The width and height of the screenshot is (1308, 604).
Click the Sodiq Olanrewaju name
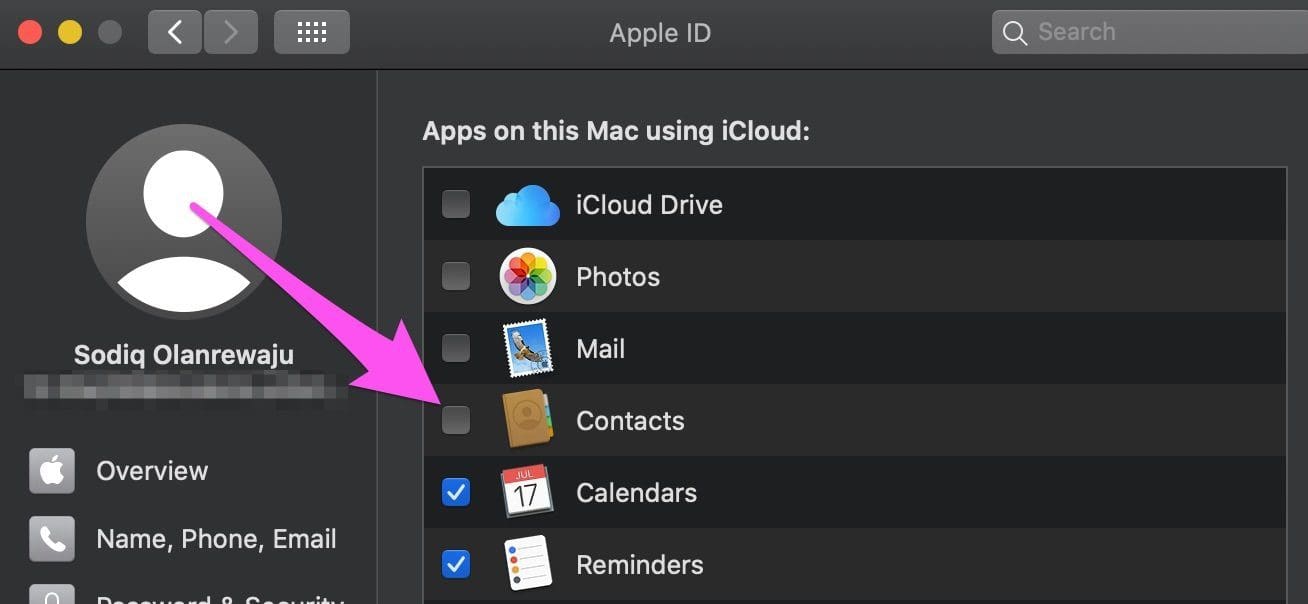click(184, 355)
